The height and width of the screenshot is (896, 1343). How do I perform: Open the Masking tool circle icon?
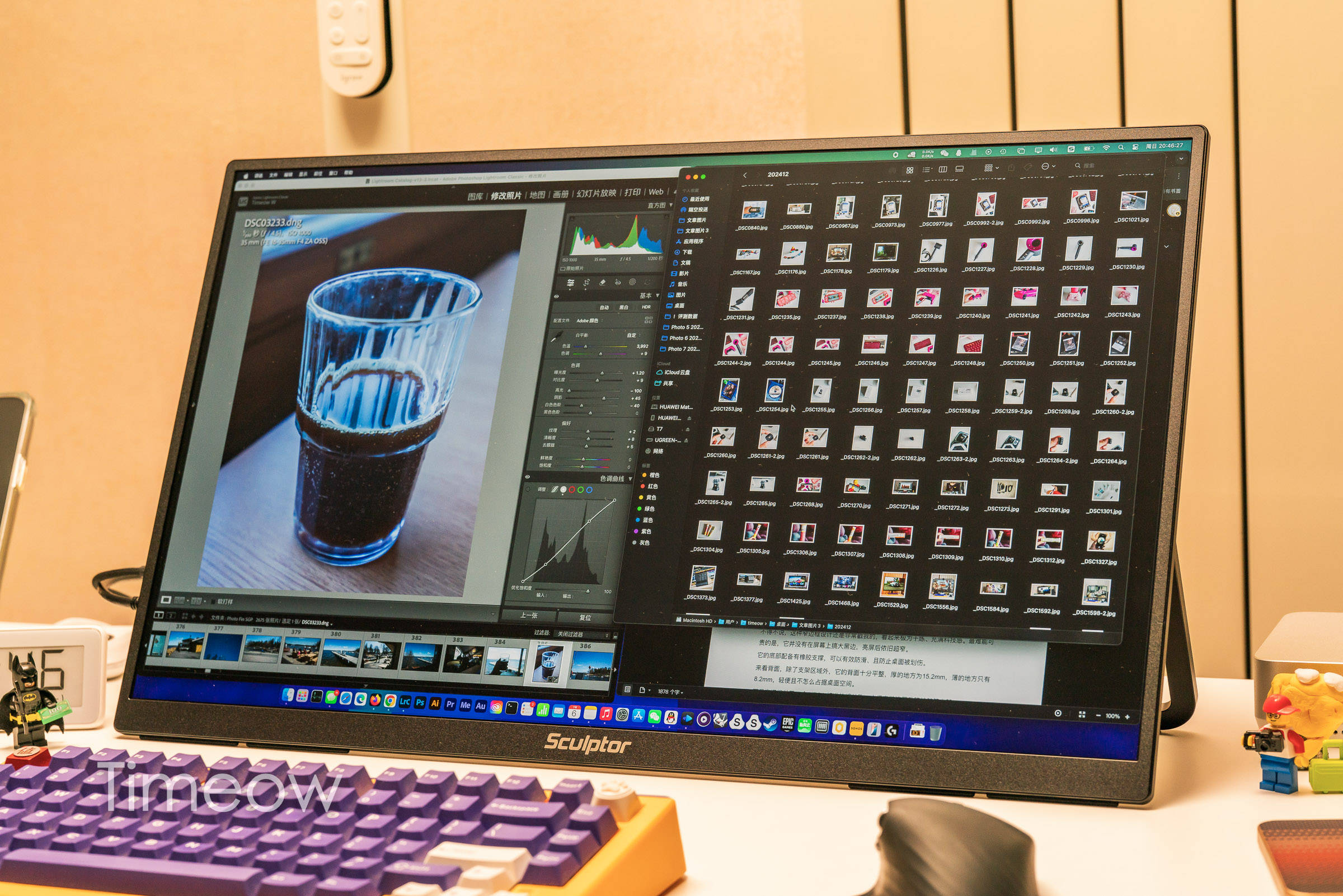[632, 282]
